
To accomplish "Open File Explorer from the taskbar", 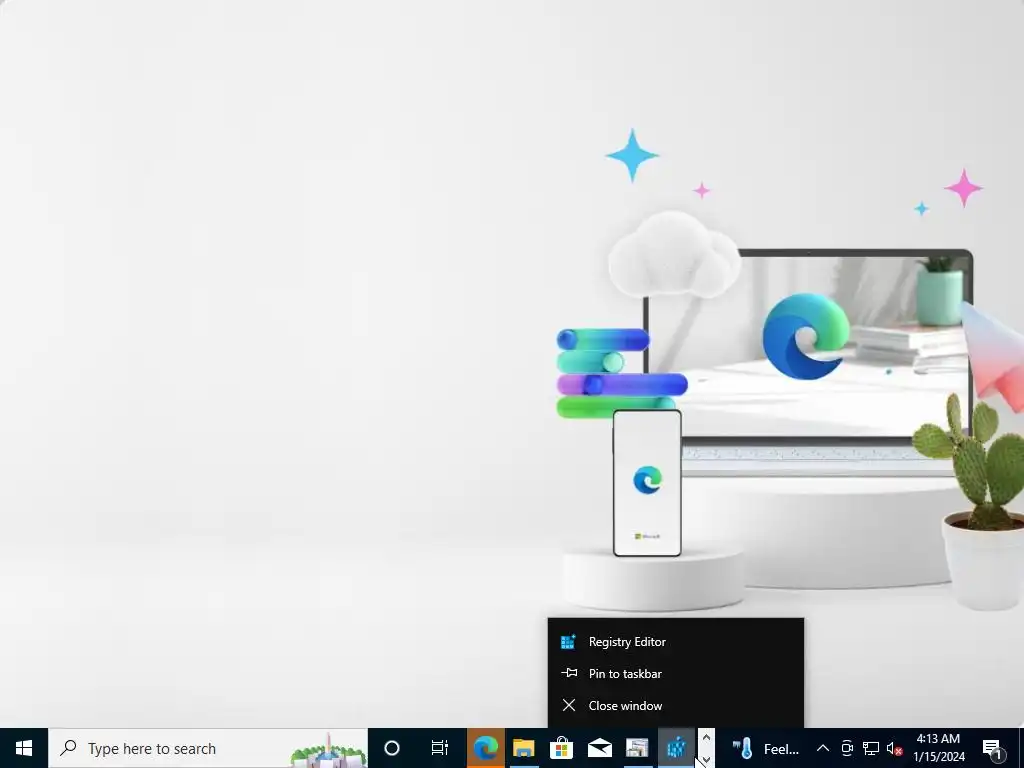I will [x=523, y=748].
